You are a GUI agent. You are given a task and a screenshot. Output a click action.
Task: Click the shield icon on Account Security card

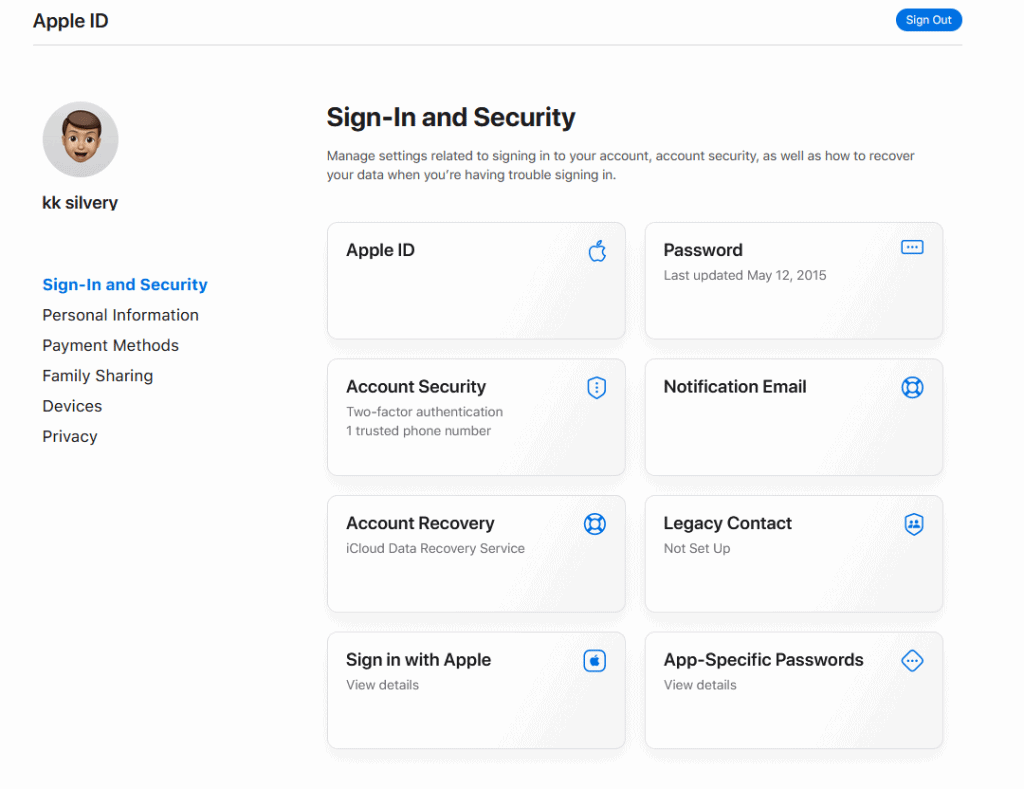[596, 387]
